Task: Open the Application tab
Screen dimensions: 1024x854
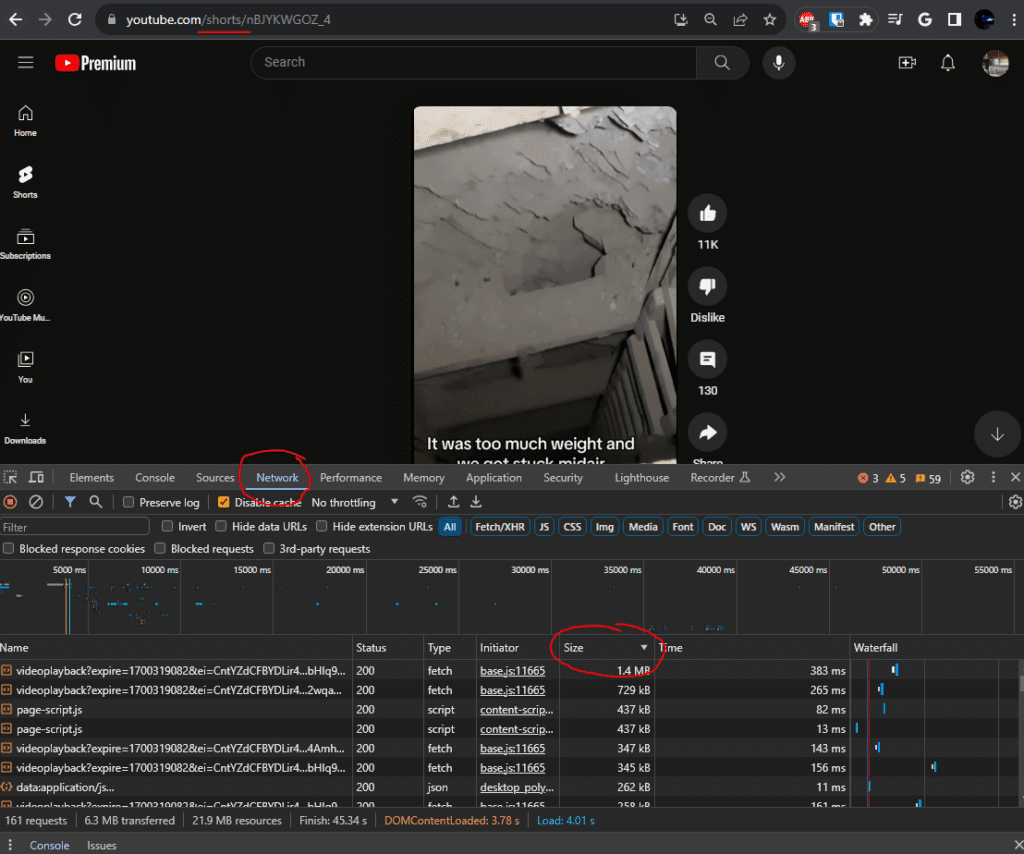Action: tap(494, 477)
